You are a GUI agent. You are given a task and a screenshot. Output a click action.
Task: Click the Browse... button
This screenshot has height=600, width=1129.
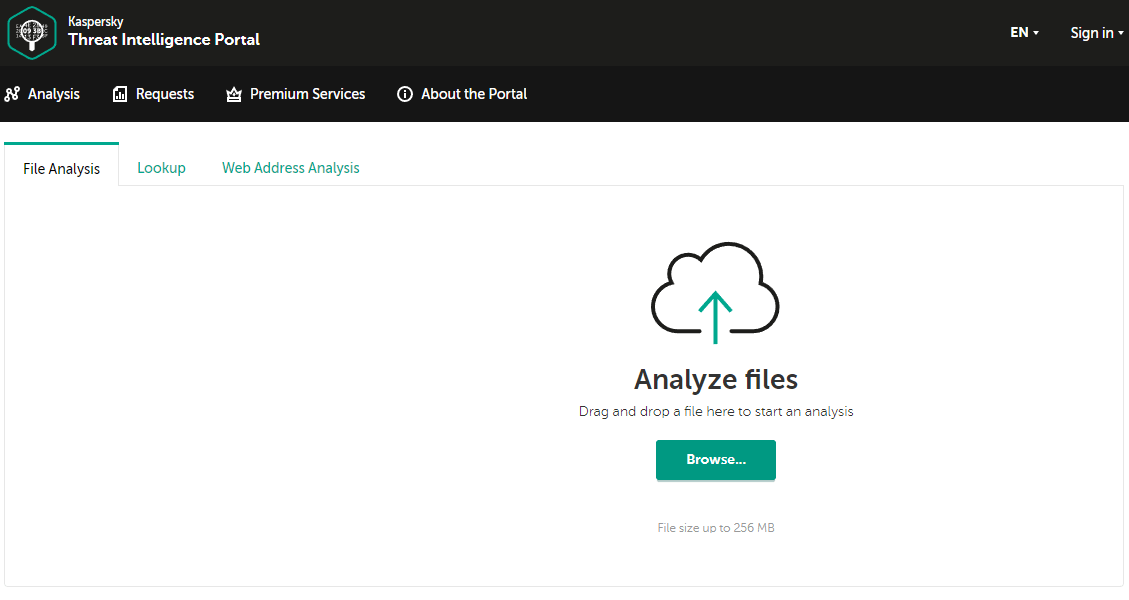(x=716, y=460)
